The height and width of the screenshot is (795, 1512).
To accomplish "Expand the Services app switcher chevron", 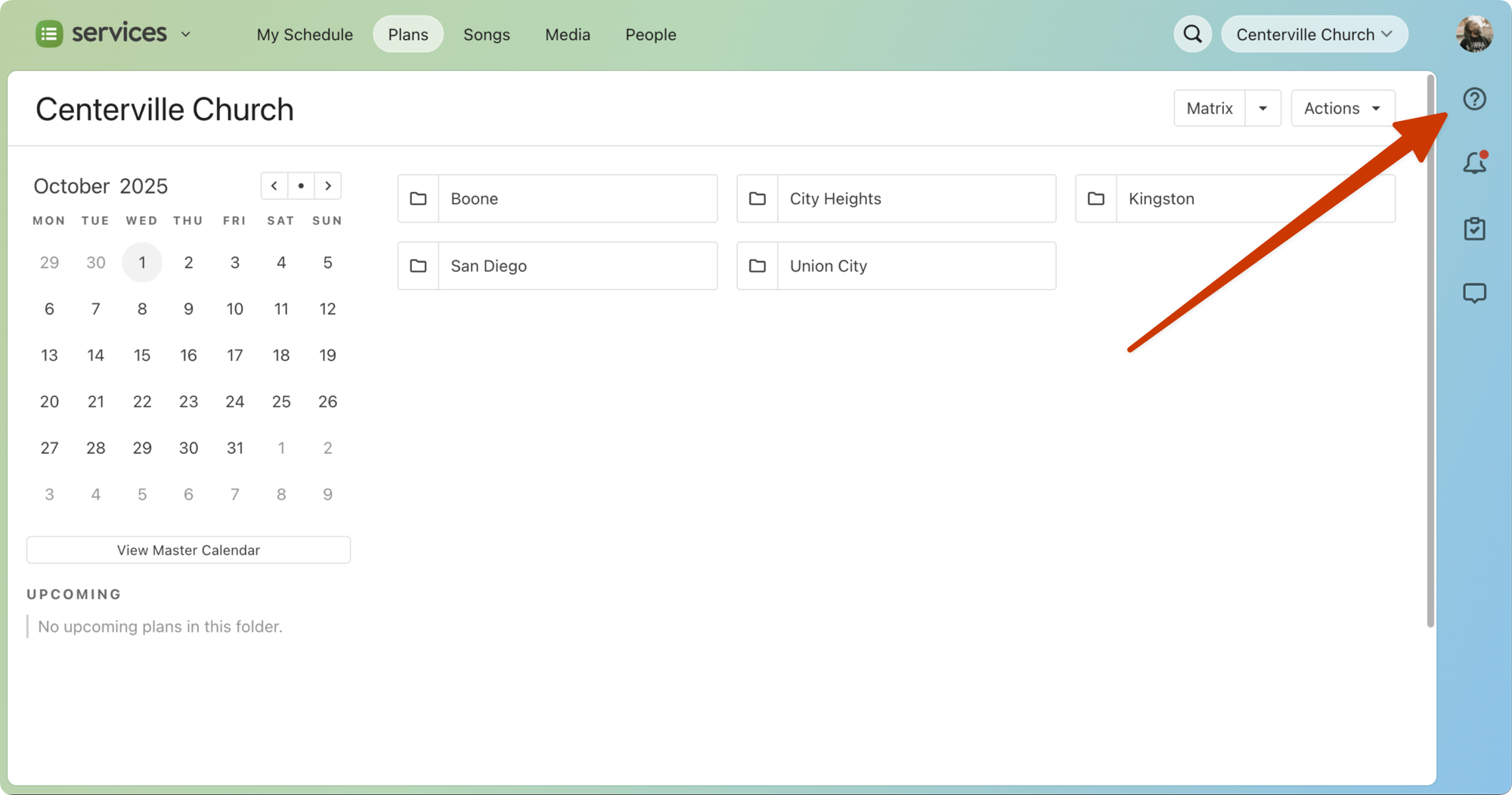I will click(186, 35).
